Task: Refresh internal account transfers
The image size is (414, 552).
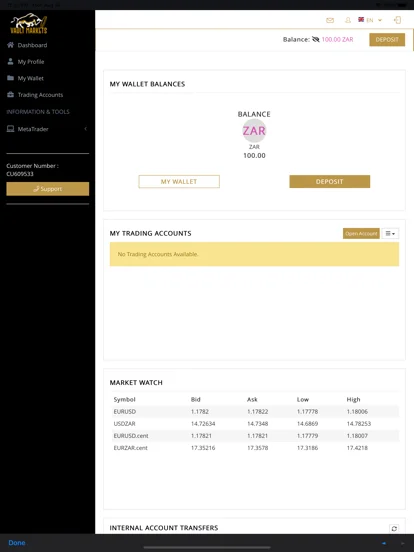Action: pos(394,528)
